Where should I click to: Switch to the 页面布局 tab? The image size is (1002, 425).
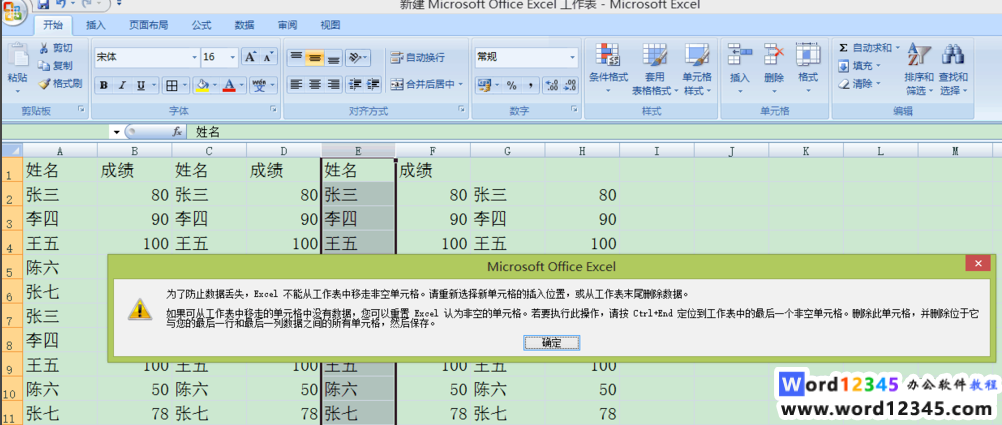(x=148, y=25)
